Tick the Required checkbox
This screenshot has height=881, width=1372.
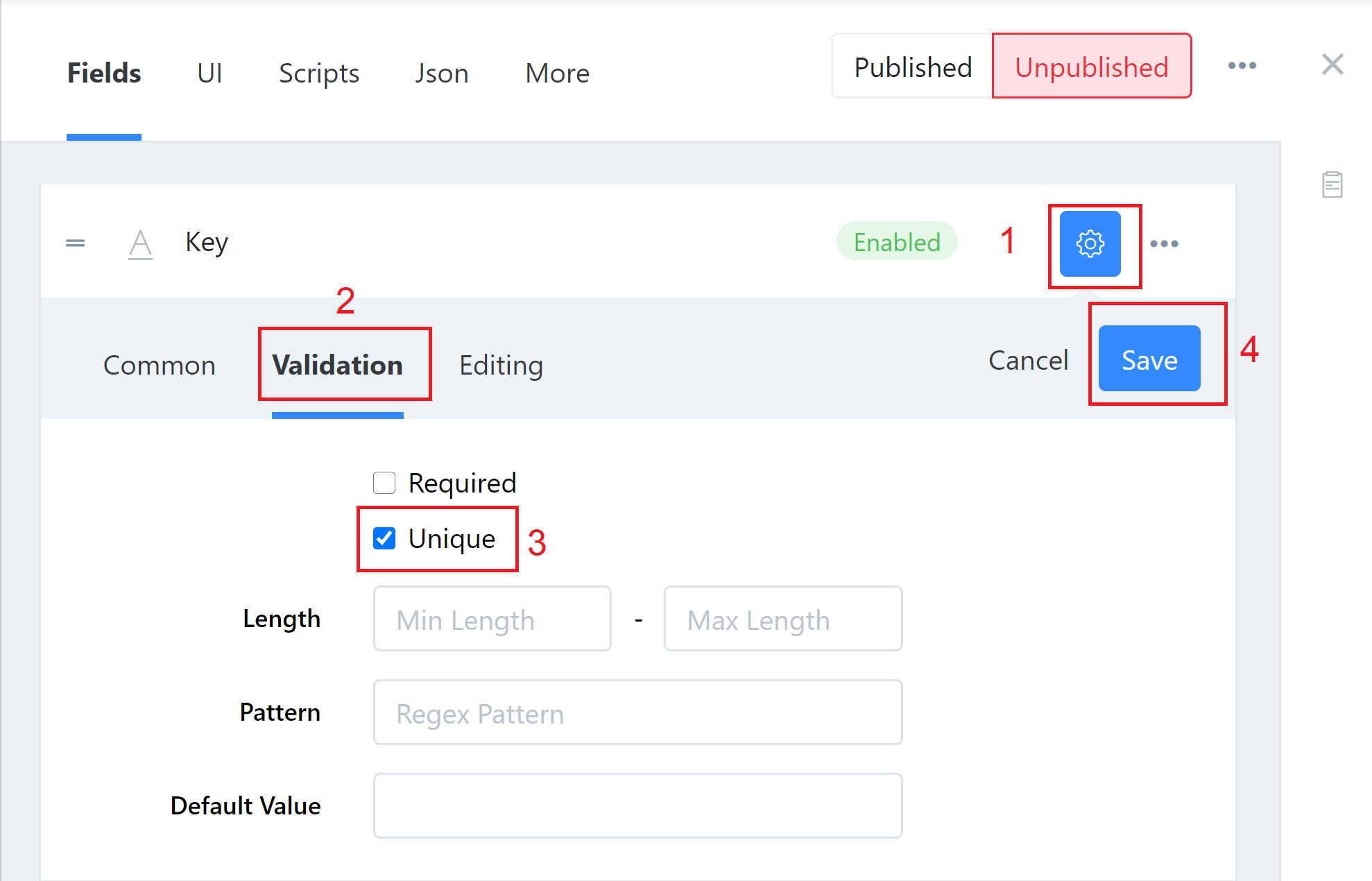(384, 483)
